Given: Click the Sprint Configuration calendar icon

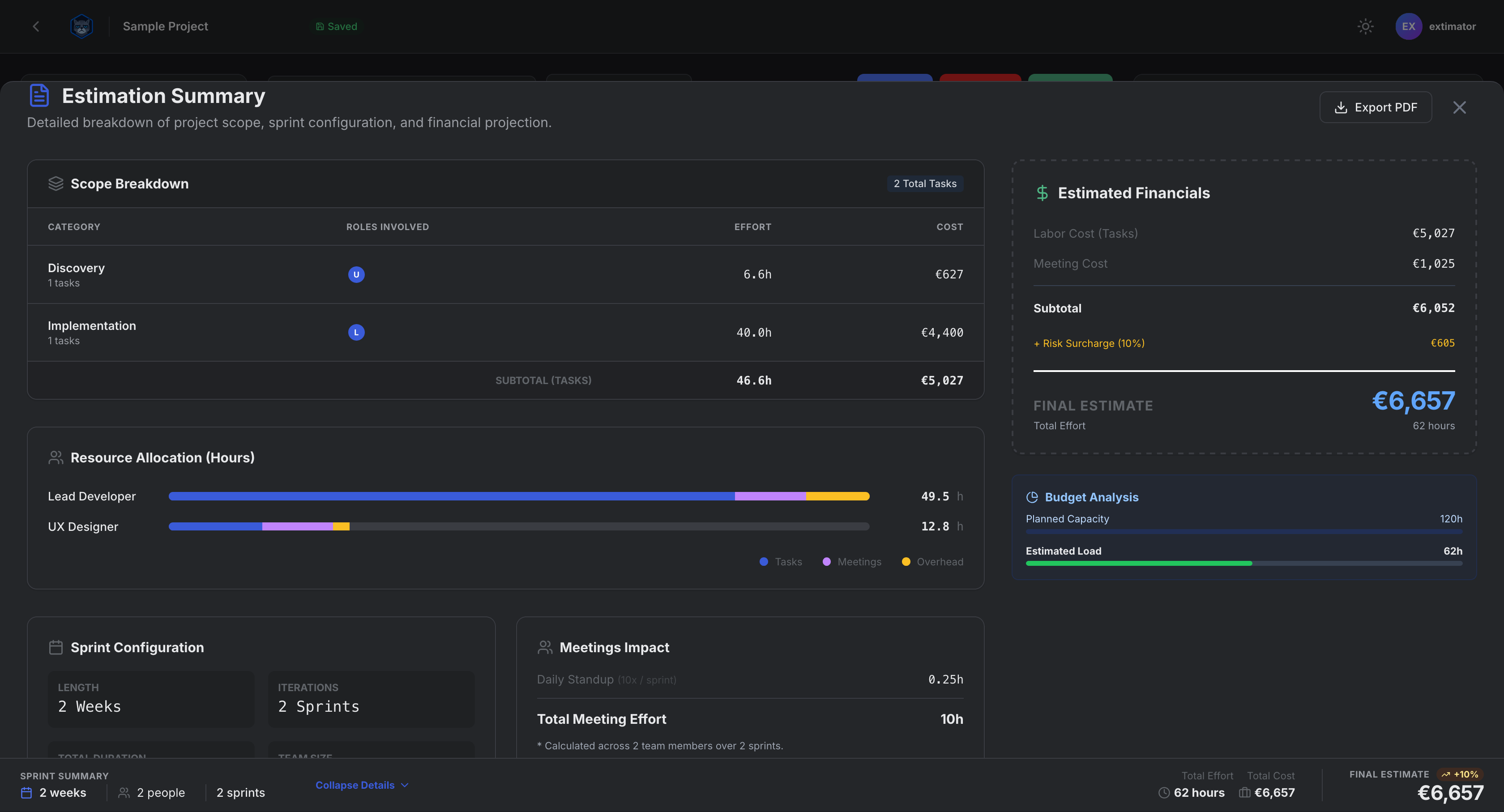Looking at the screenshot, I should (56, 647).
